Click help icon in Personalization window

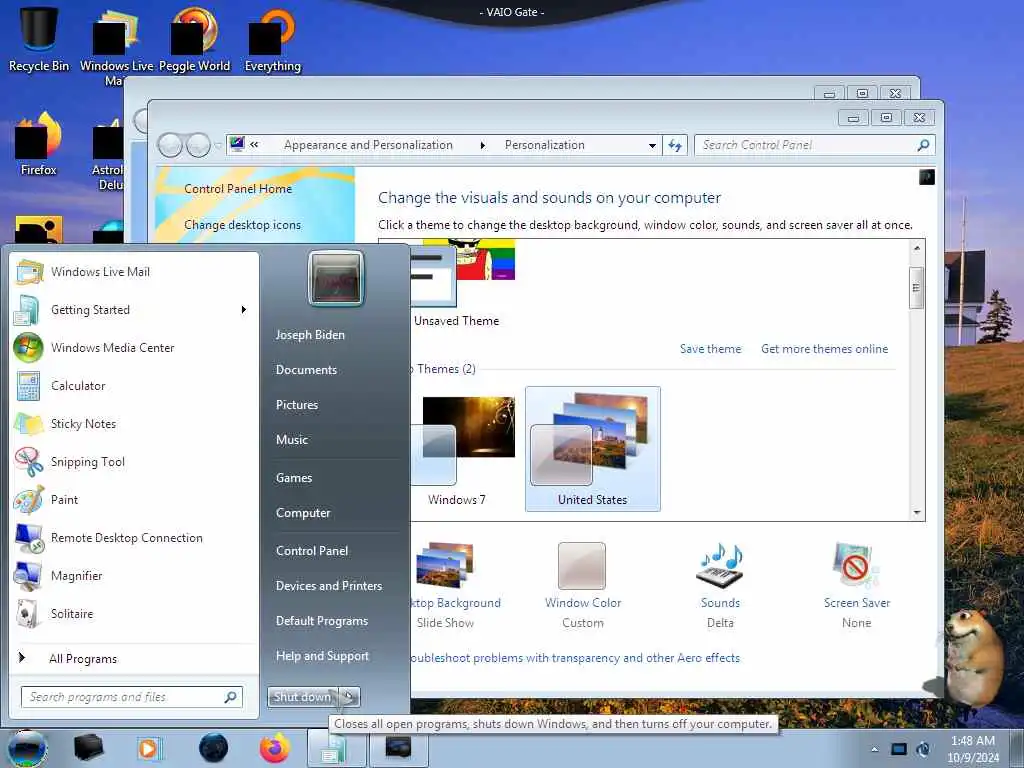[927, 177]
